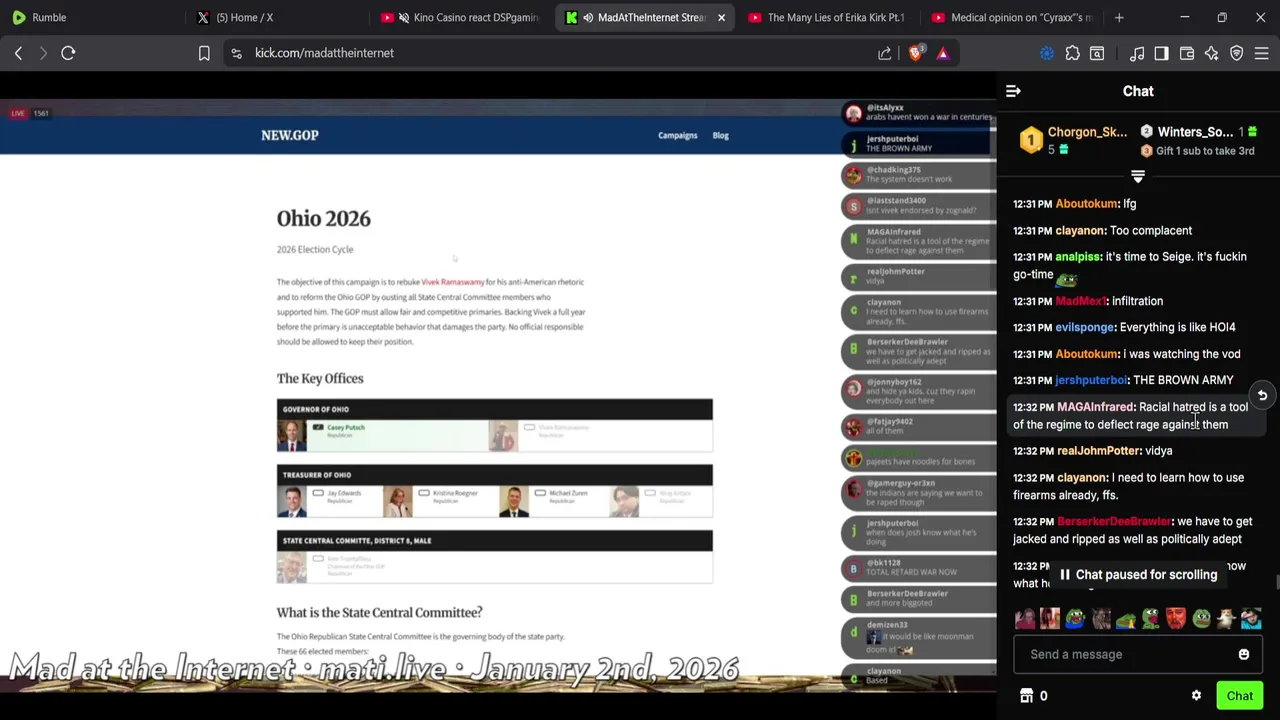1280x720 pixels.
Task: Expand the gift leaderboard down arrow
Action: pyautogui.click(x=1137, y=177)
